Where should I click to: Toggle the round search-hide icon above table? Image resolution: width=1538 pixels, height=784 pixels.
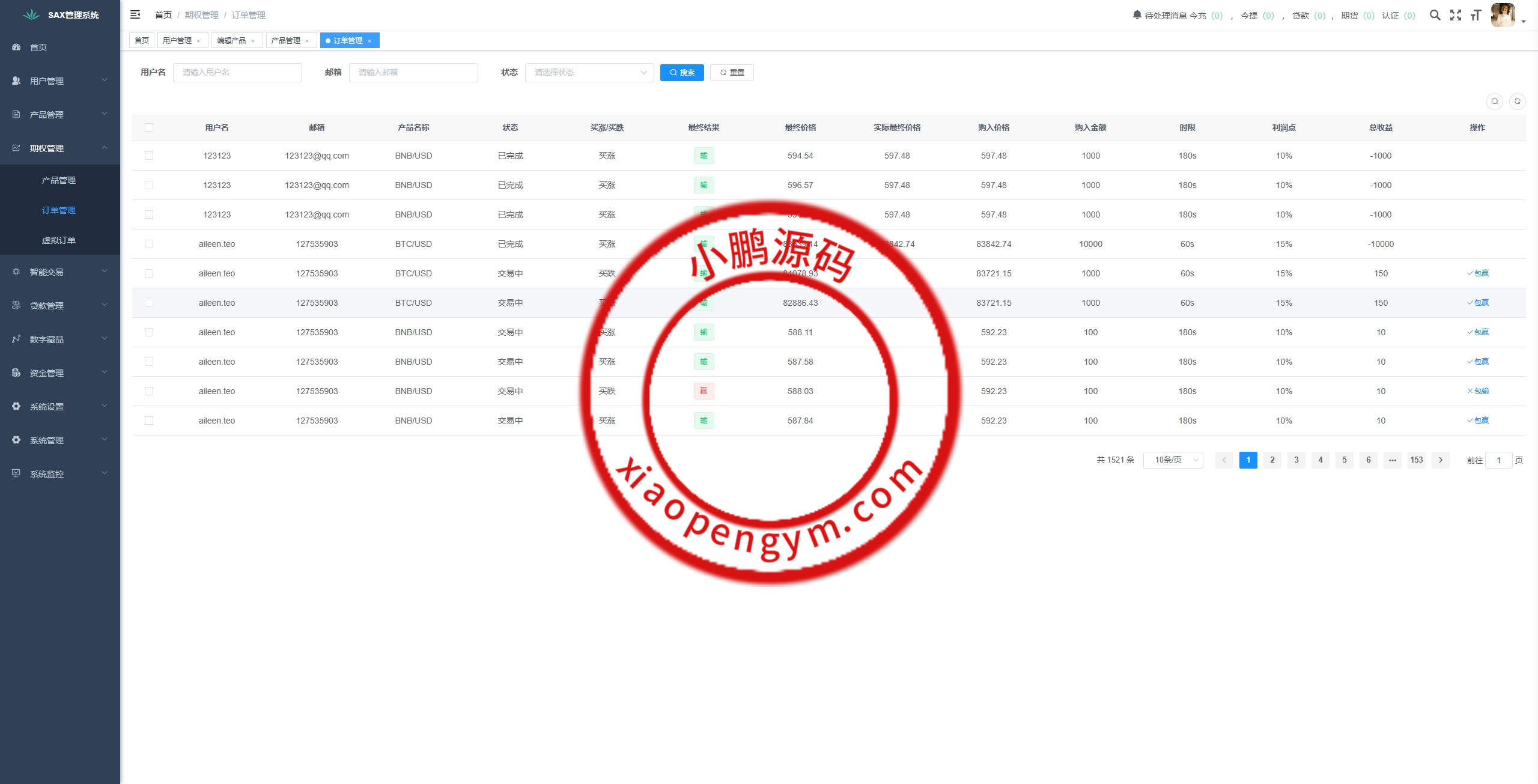[x=1495, y=101]
